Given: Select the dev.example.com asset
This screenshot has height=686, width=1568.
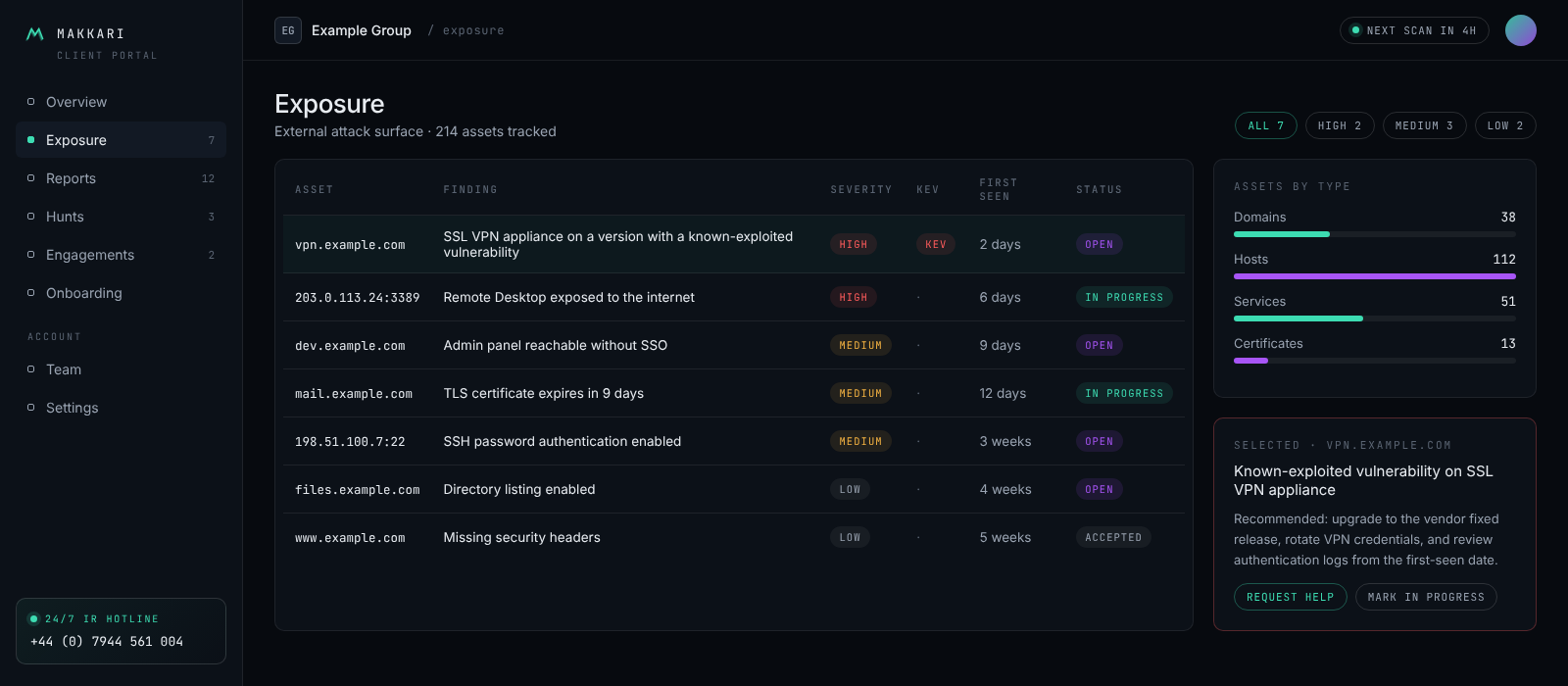Looking at the screenshot, I should coord(350,345).
